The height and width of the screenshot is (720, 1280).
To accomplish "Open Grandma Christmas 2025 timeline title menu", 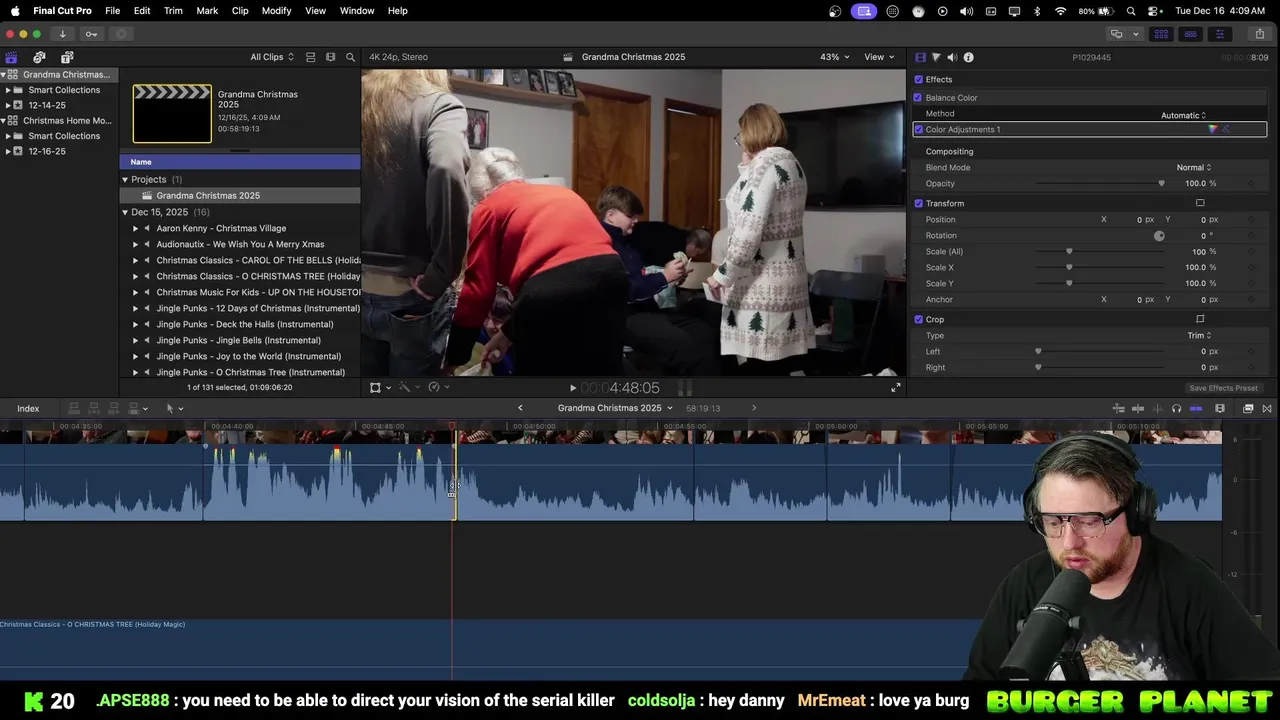I will pyautogui.click(x=615, y=408).
